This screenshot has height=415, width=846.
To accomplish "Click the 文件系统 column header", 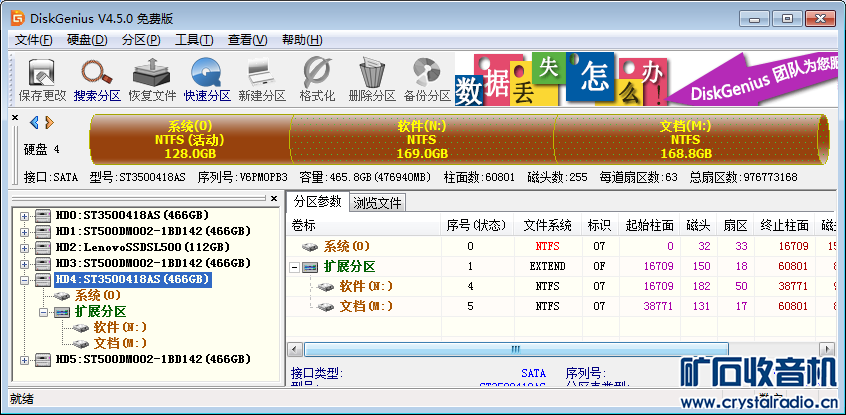I will tap(548, 226).
